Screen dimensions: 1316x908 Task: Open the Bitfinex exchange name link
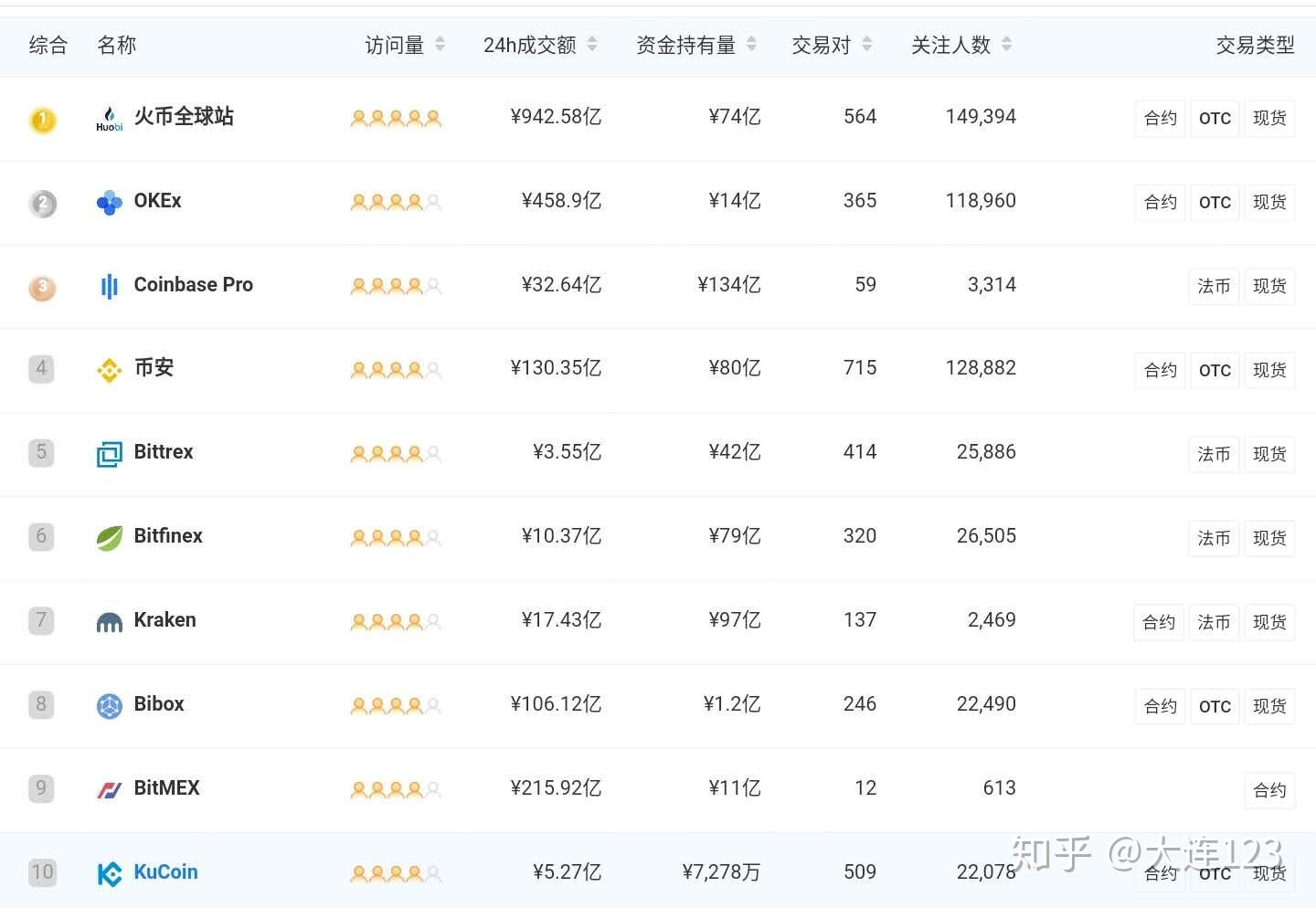pyautogui.click(x=168, y=536)
